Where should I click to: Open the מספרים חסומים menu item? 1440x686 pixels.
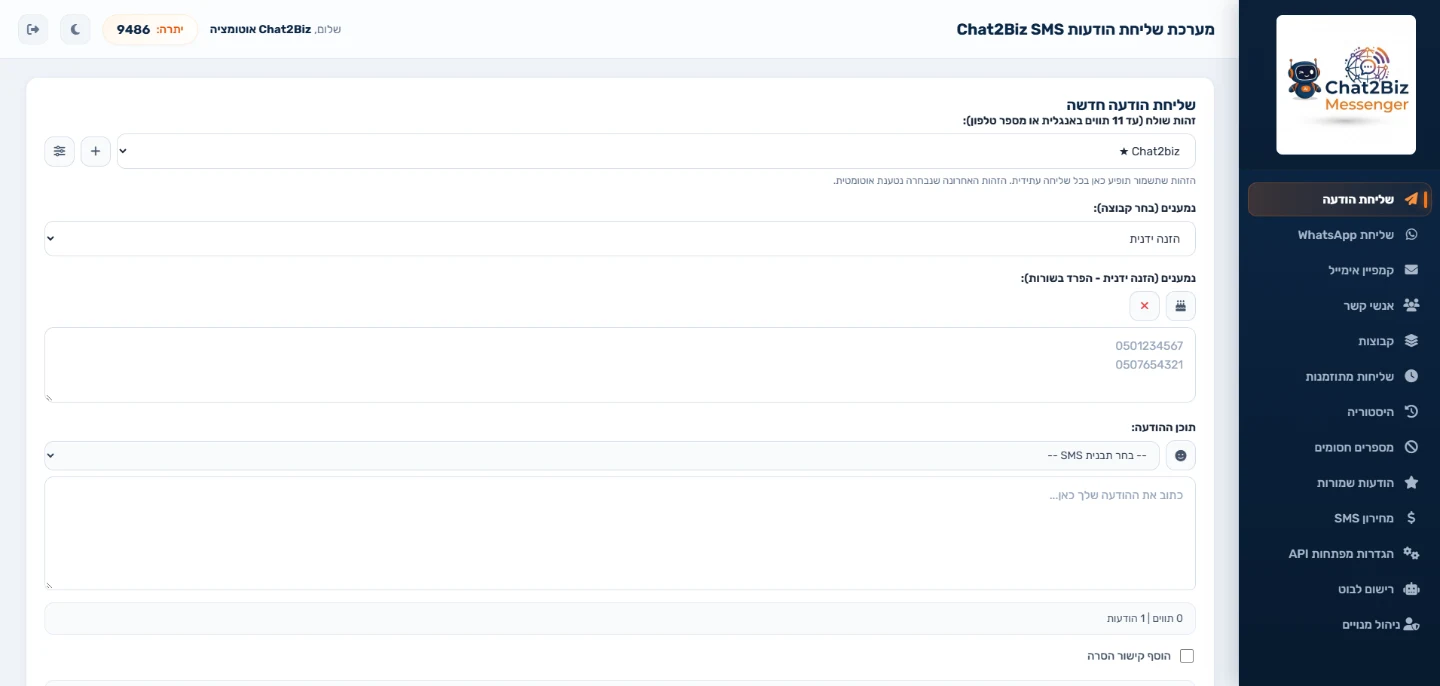[1340, 447]
